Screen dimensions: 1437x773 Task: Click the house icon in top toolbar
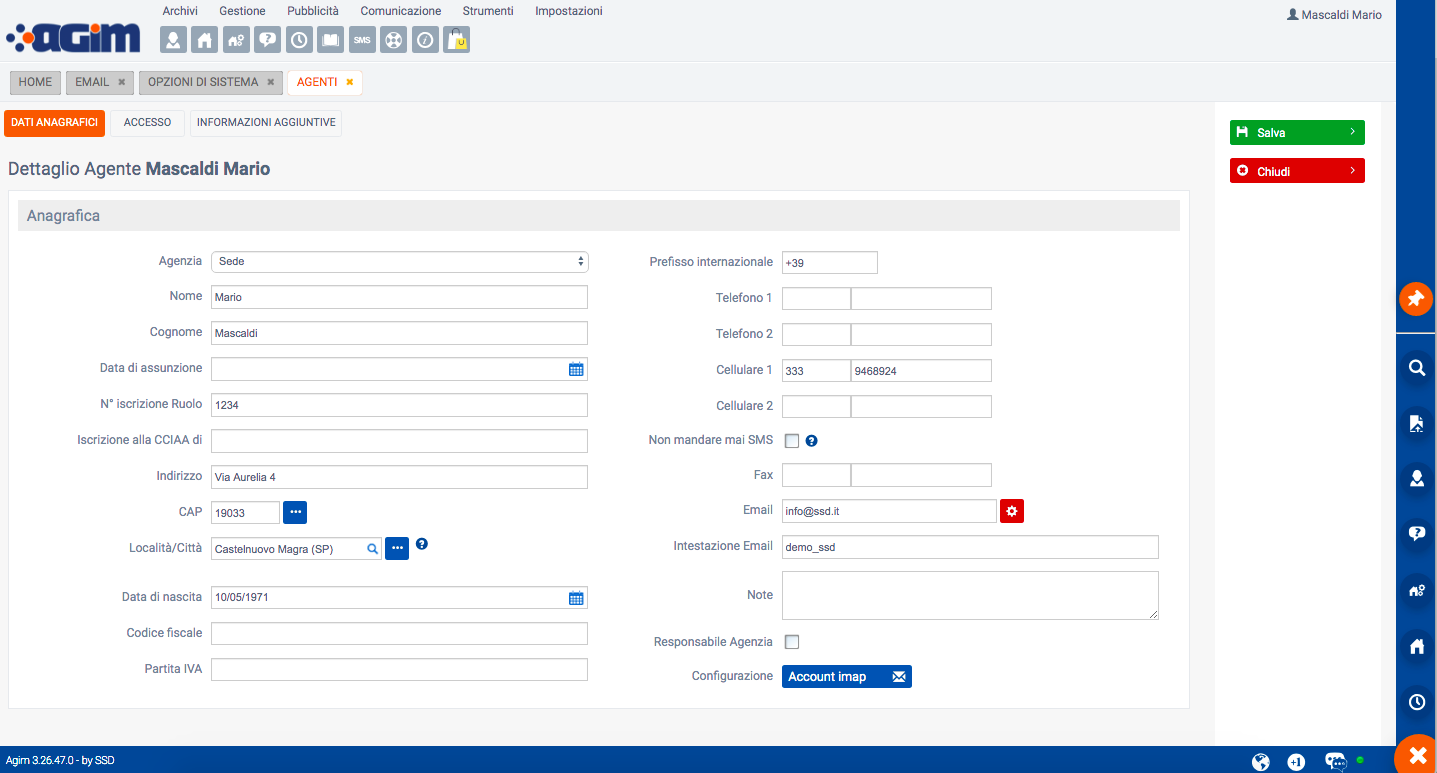pos(205,40)
